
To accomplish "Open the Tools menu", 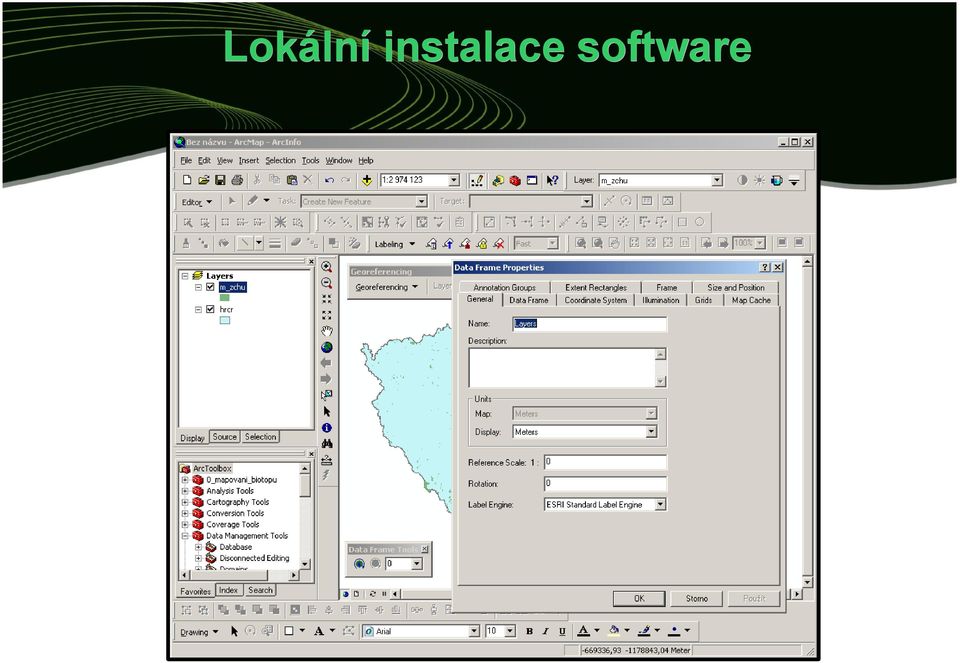I will click(310, 160).
